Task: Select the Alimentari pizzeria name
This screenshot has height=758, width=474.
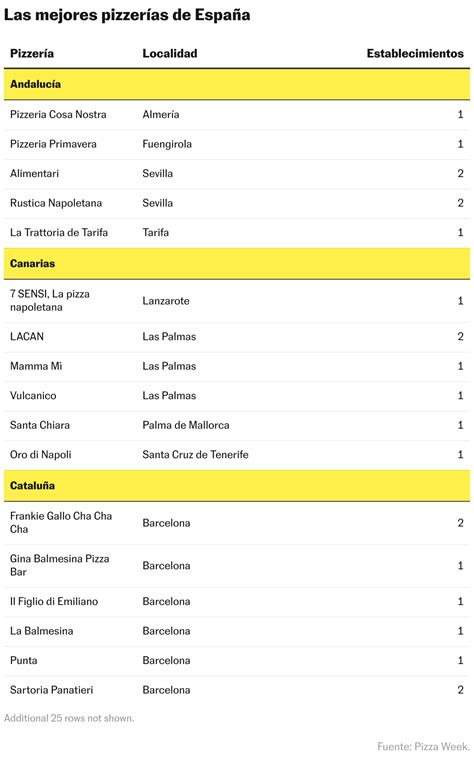Action: [34, 174]
